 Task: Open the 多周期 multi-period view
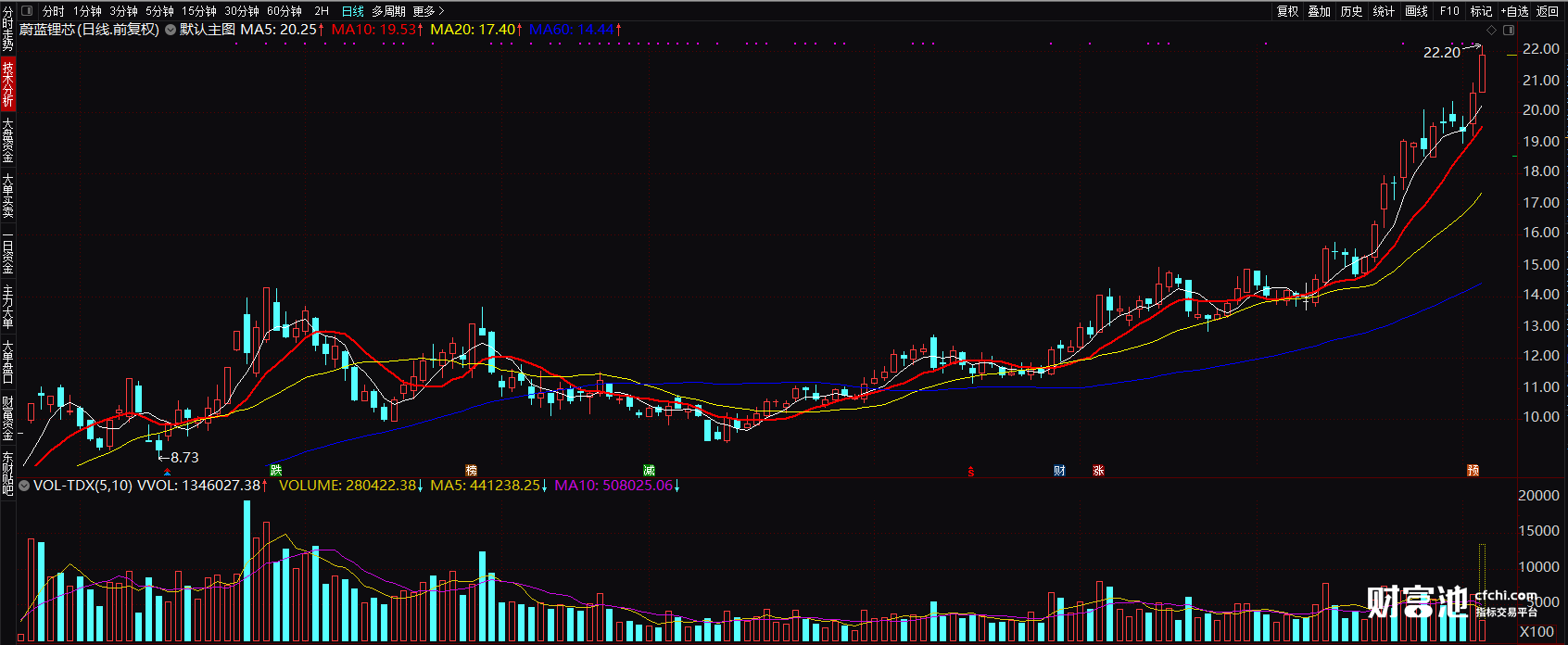click(388, 11)
